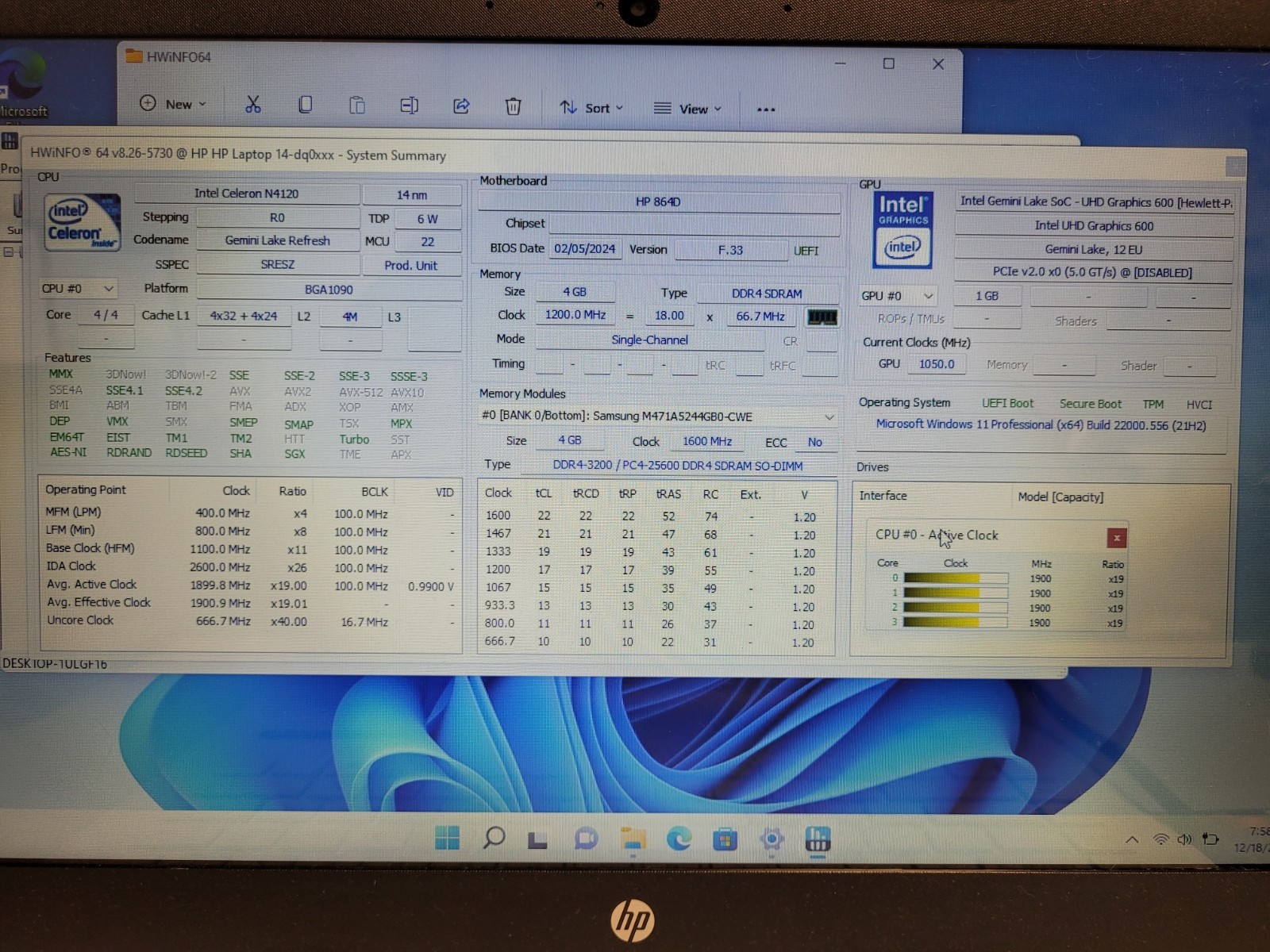Screen dimensions: 1270x952
Task: Open Task View on the taskbar
Action: coord(538,839)
